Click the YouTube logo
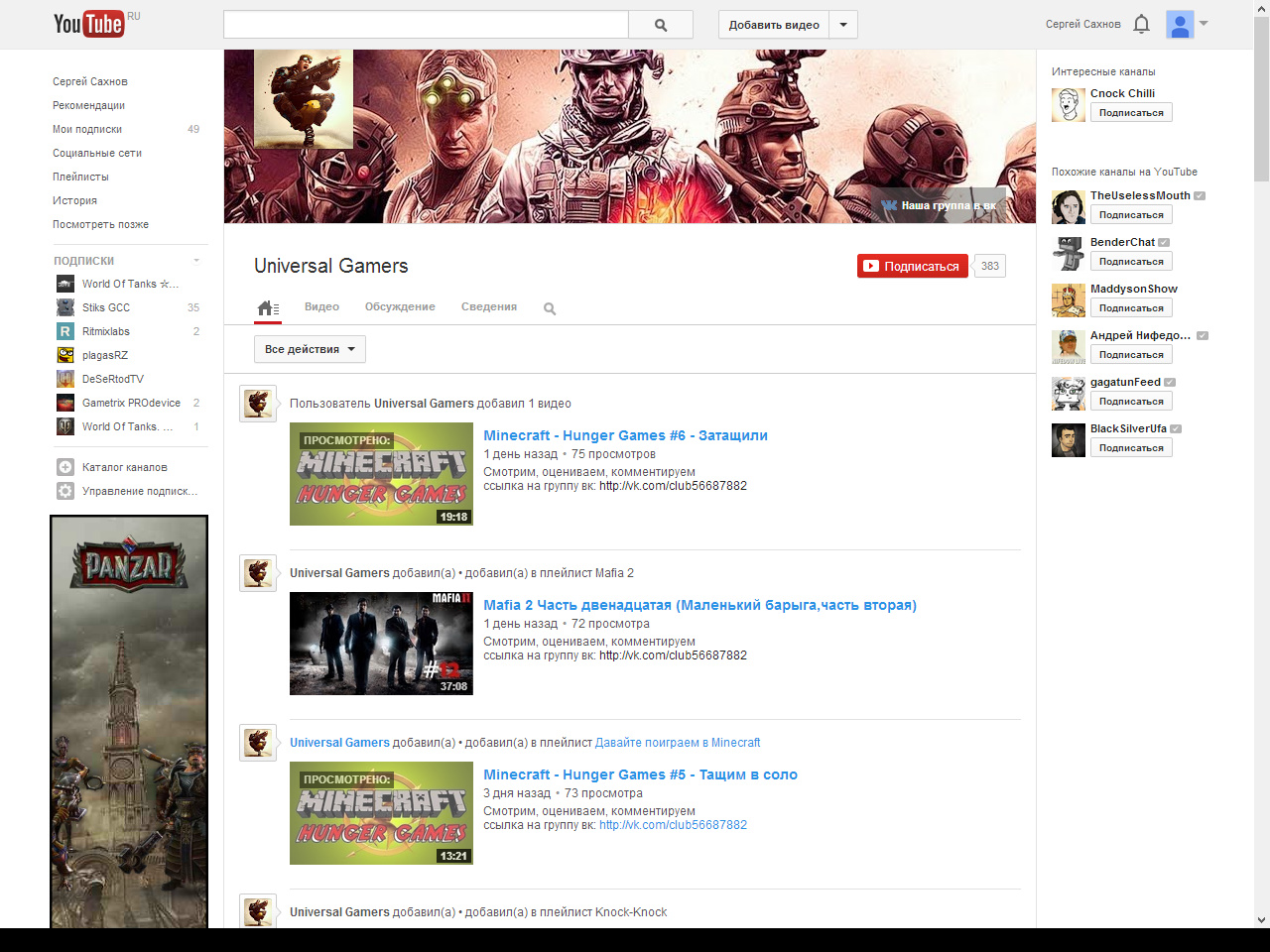This screenshot has height=952, width=1270. [89, 24]
